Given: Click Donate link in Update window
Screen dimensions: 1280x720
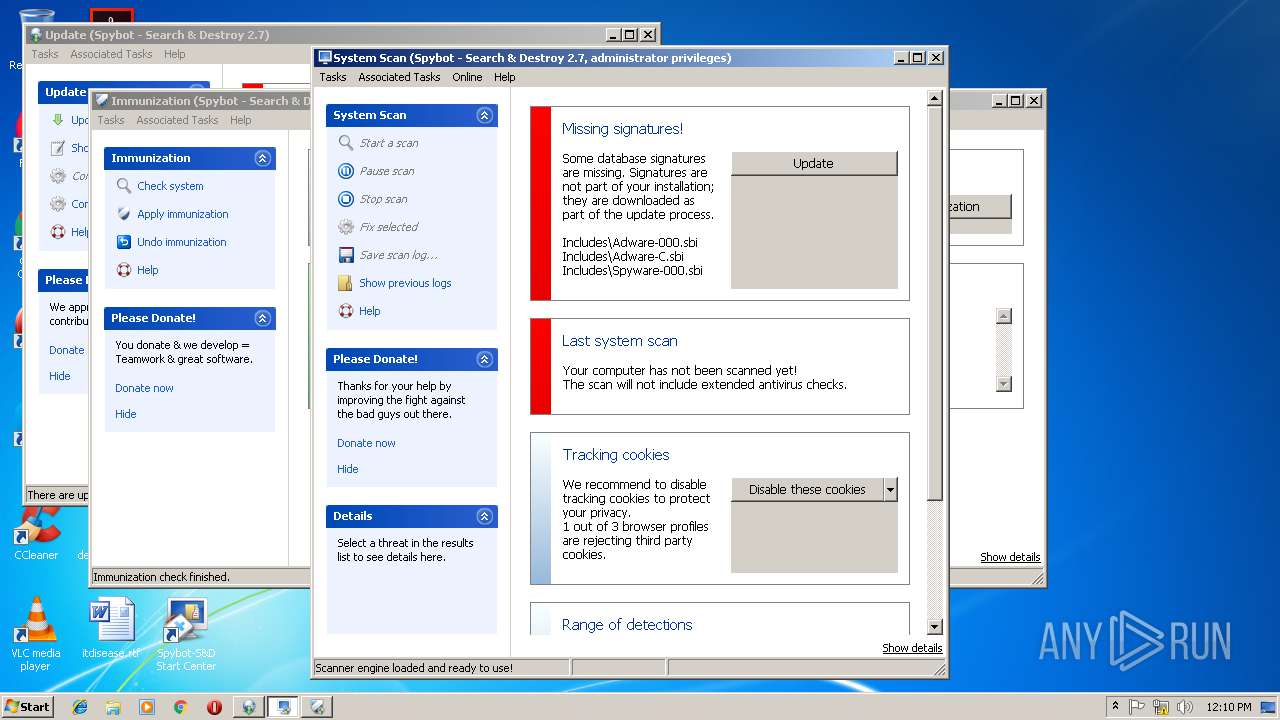Looking at the screenshot, I should tap(67, 350).
